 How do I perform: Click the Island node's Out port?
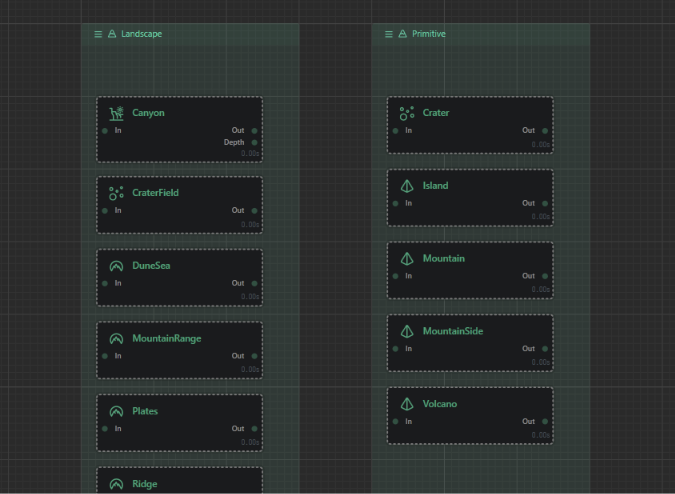(x=545, y=204)
